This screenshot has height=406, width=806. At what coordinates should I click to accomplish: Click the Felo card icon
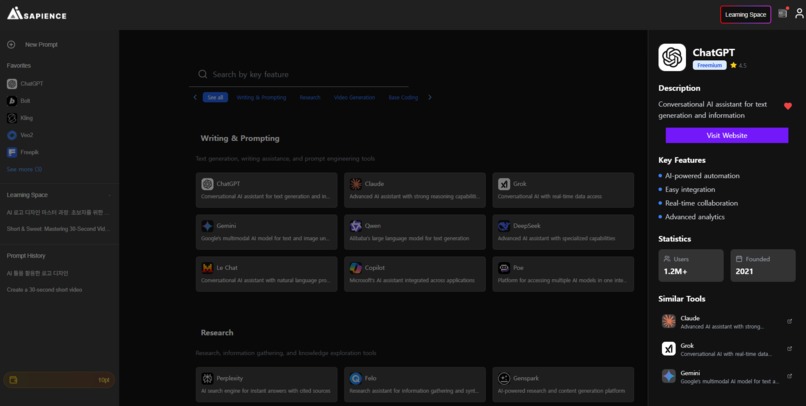pos(356,379)
